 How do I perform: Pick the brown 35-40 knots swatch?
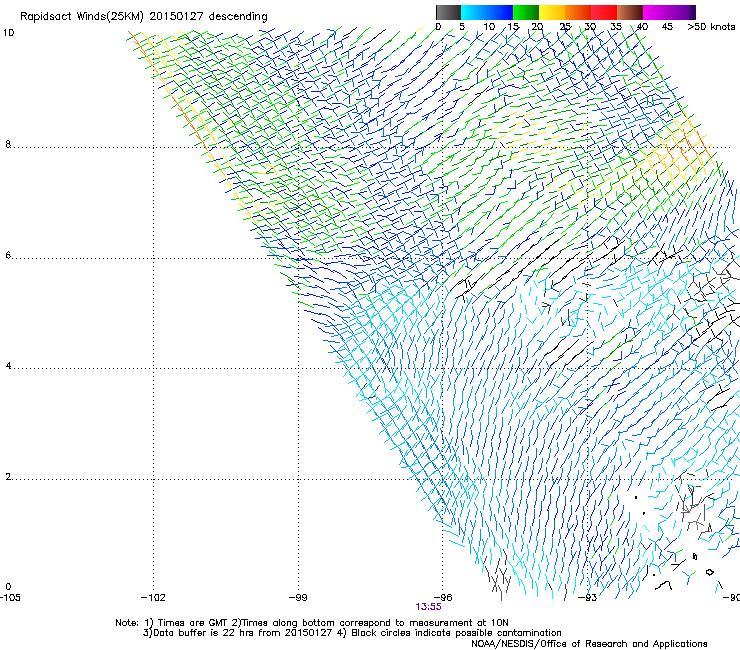point(630,12)
